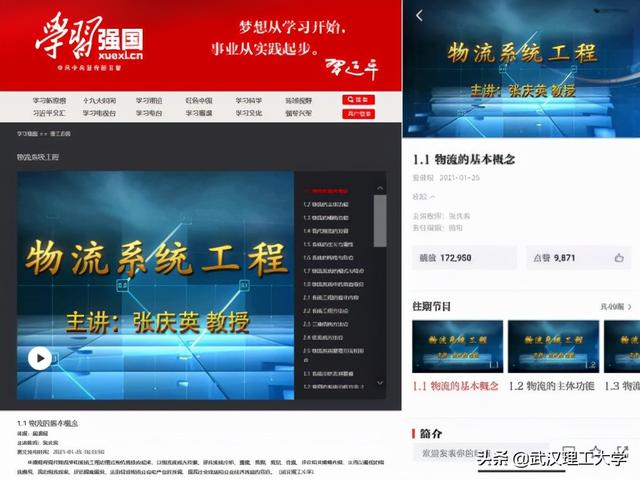640x480 pixels.
Task: Open the 十九大时间 navigation item
Action: 99,100
